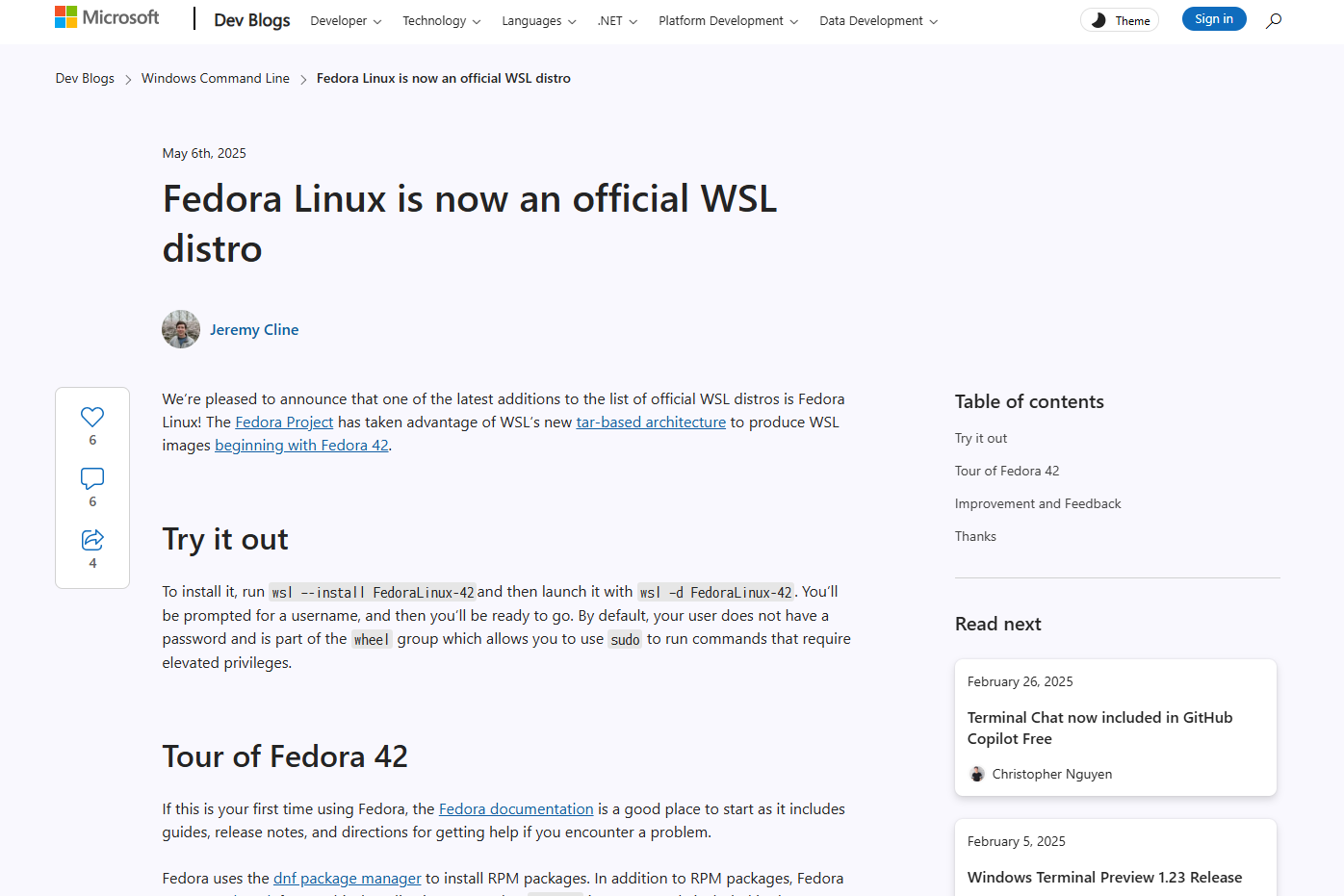Open Platform Development menu
Screen dimensions: 1344x896
728,21
